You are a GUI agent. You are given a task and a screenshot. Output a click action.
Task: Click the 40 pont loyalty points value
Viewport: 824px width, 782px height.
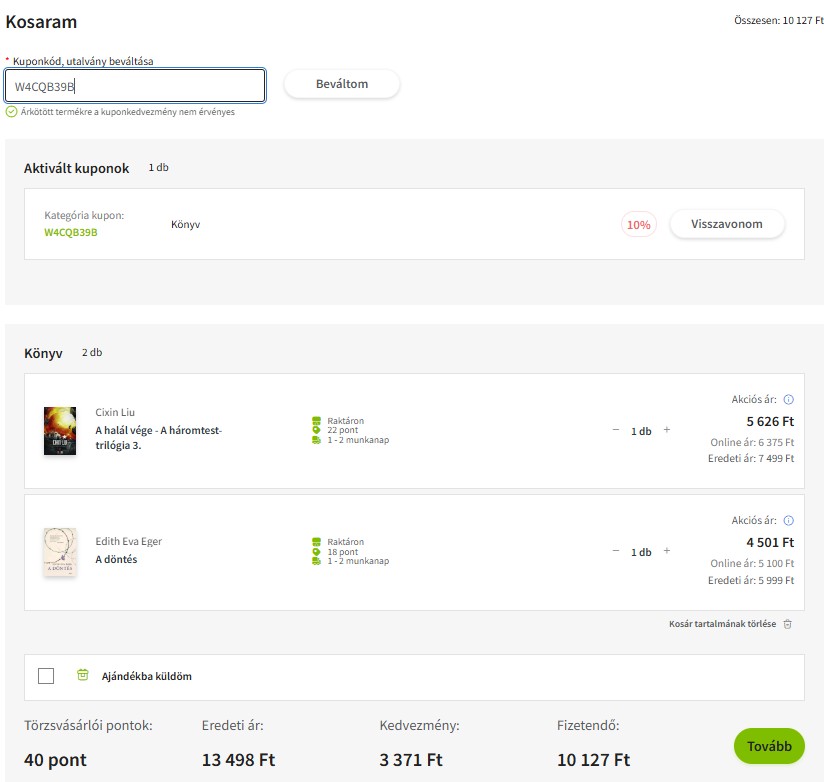point(55,760)
